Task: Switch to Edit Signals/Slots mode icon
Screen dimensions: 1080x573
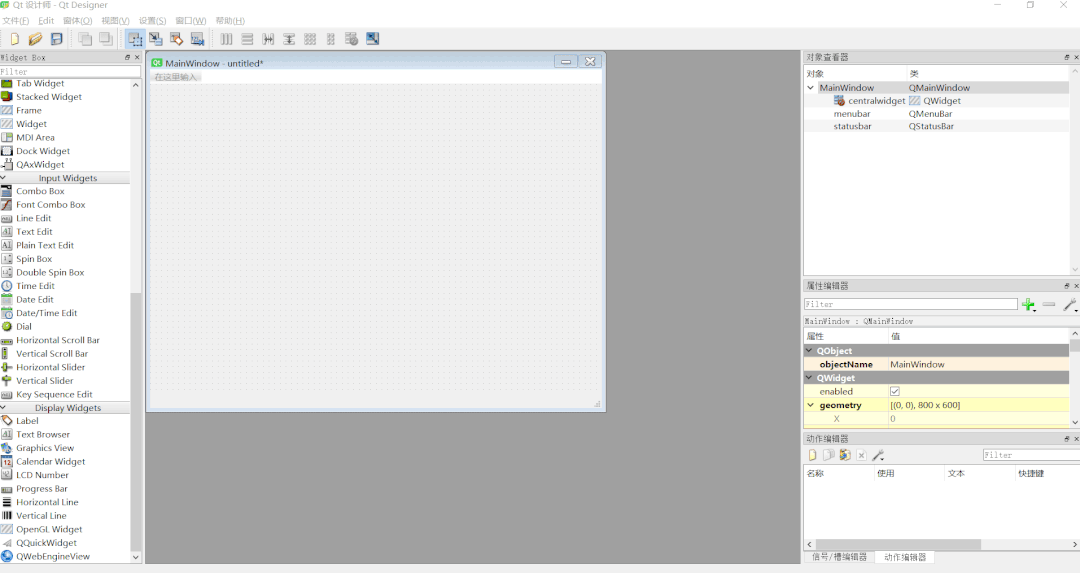Action: 156,39
